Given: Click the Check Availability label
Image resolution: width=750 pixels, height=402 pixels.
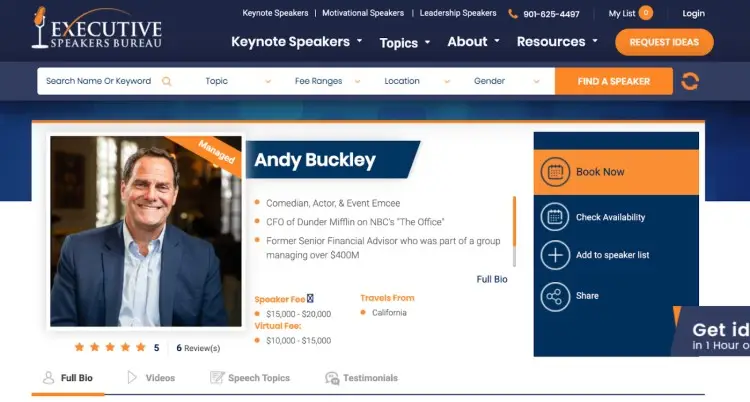Looking at the screenshot, I should (x=610, y=217).
